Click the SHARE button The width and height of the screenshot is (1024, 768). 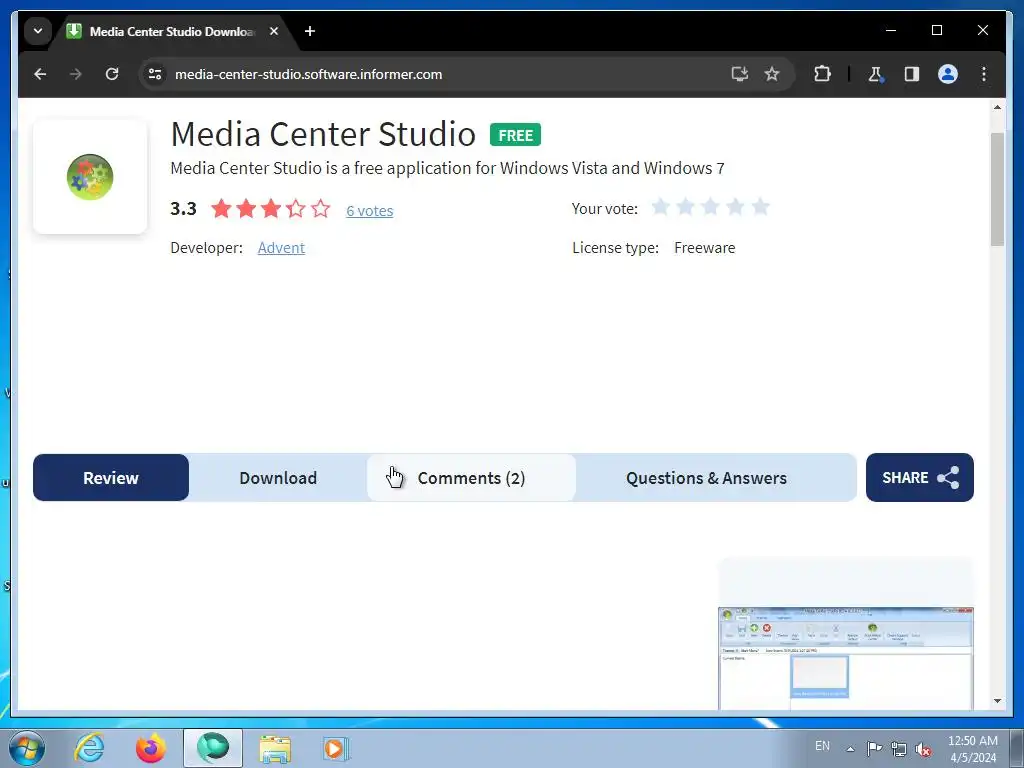coord(920,477)
